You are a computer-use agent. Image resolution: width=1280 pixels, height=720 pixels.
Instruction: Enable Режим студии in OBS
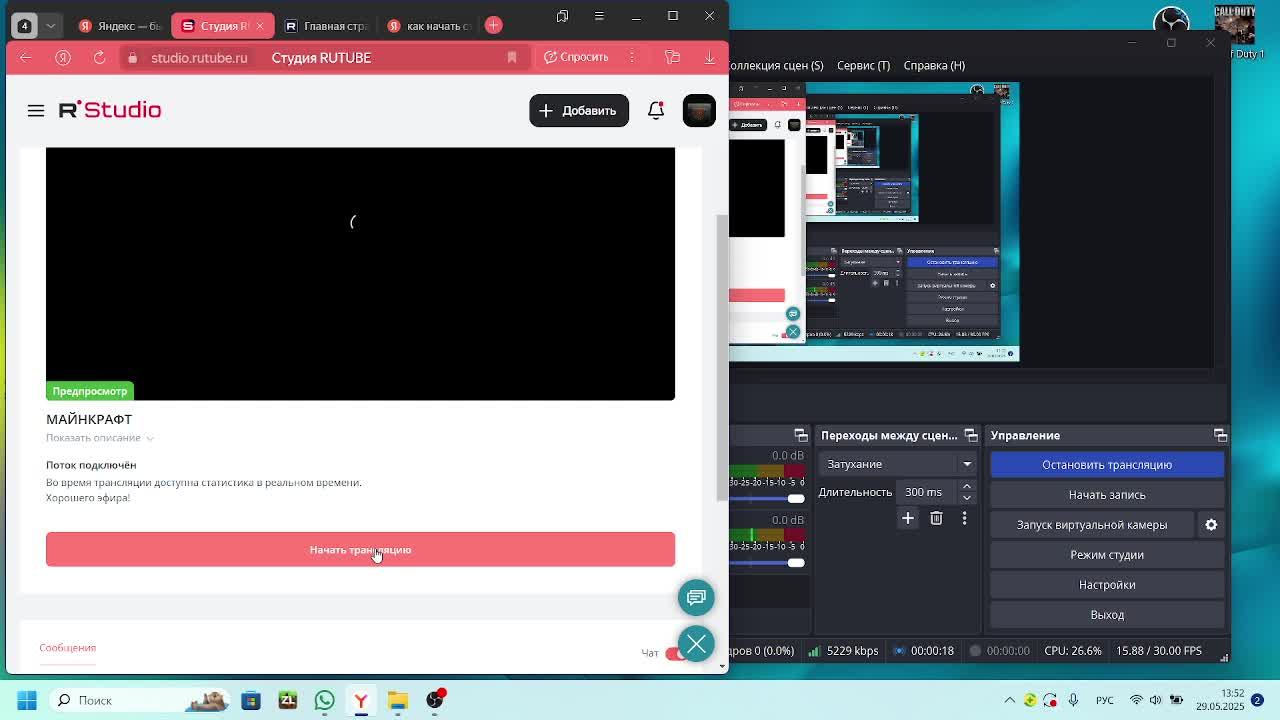[x=1107, y=554]
